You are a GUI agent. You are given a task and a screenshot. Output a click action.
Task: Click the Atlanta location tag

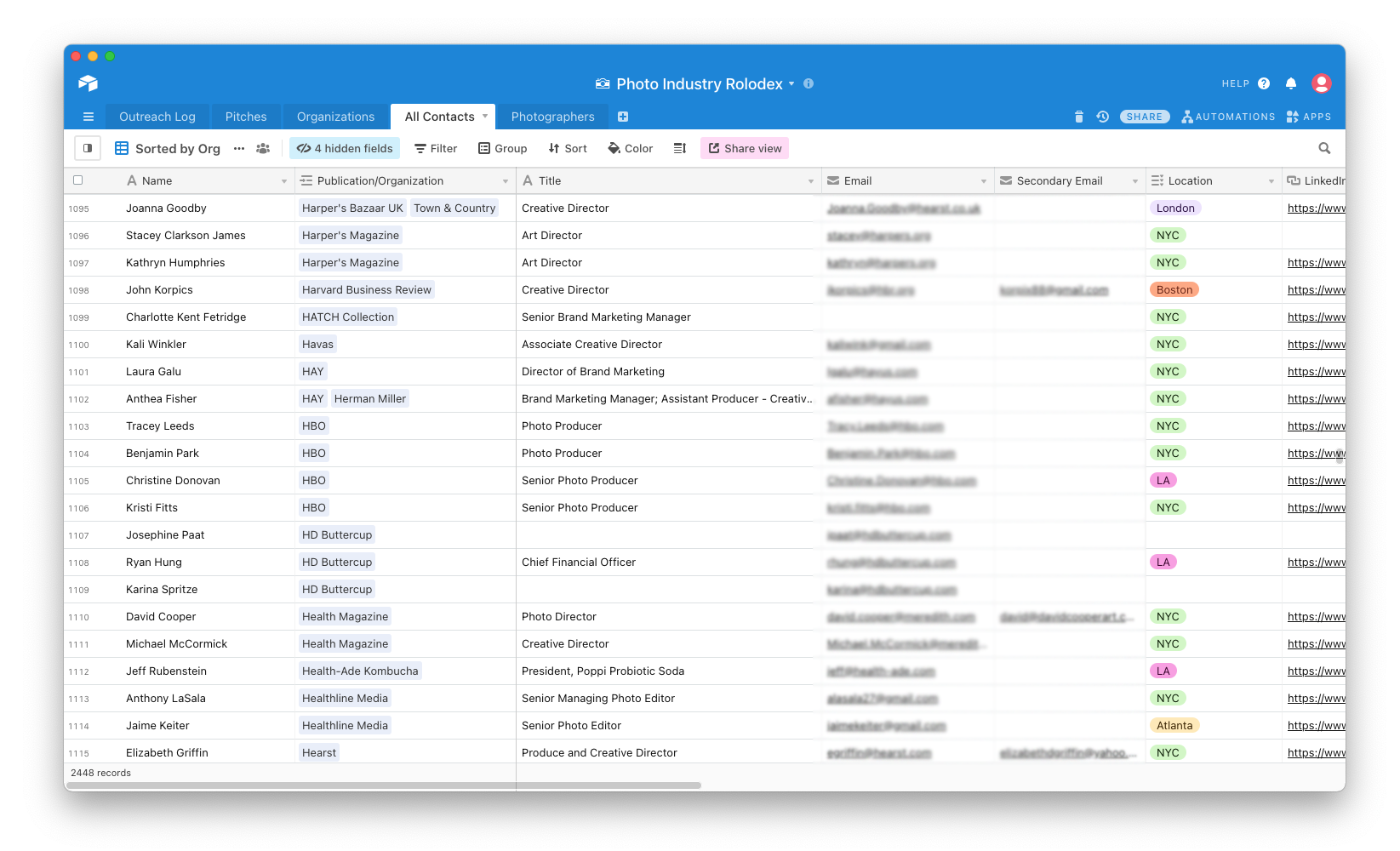coord(1174,725)
